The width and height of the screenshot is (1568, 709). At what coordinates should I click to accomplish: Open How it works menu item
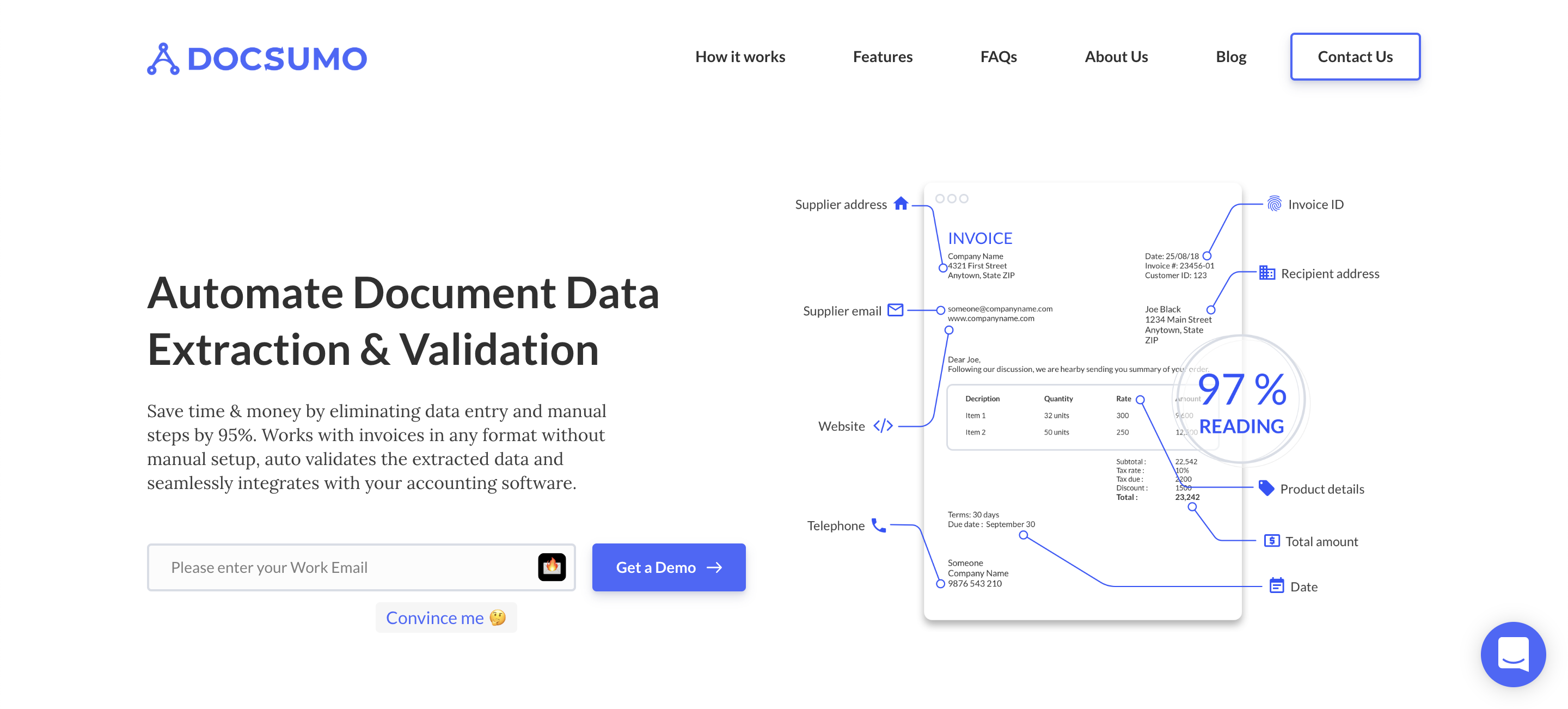pyautogui.click(x=739, y=57)
